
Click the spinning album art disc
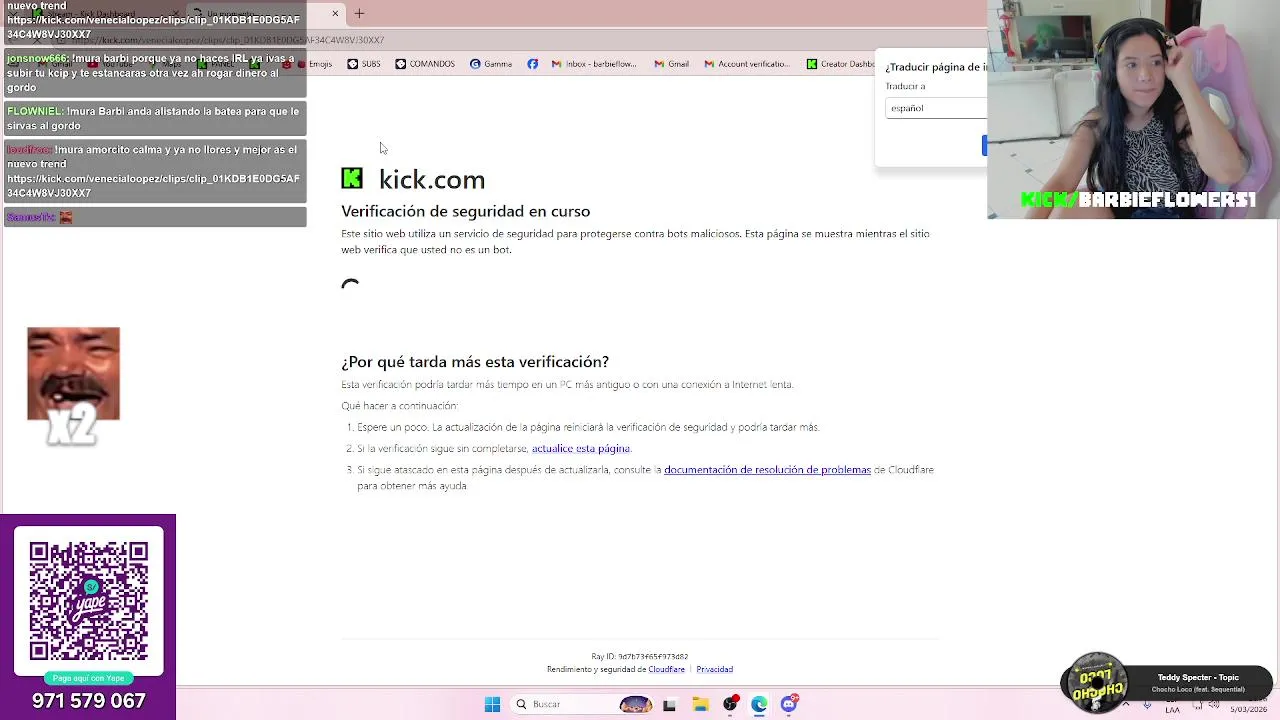coord(1097,683)
